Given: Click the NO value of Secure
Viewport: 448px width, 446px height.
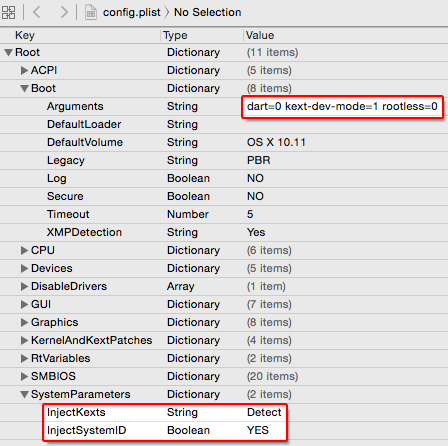Looking at the screenshot, I should click(x=255, y=196).
